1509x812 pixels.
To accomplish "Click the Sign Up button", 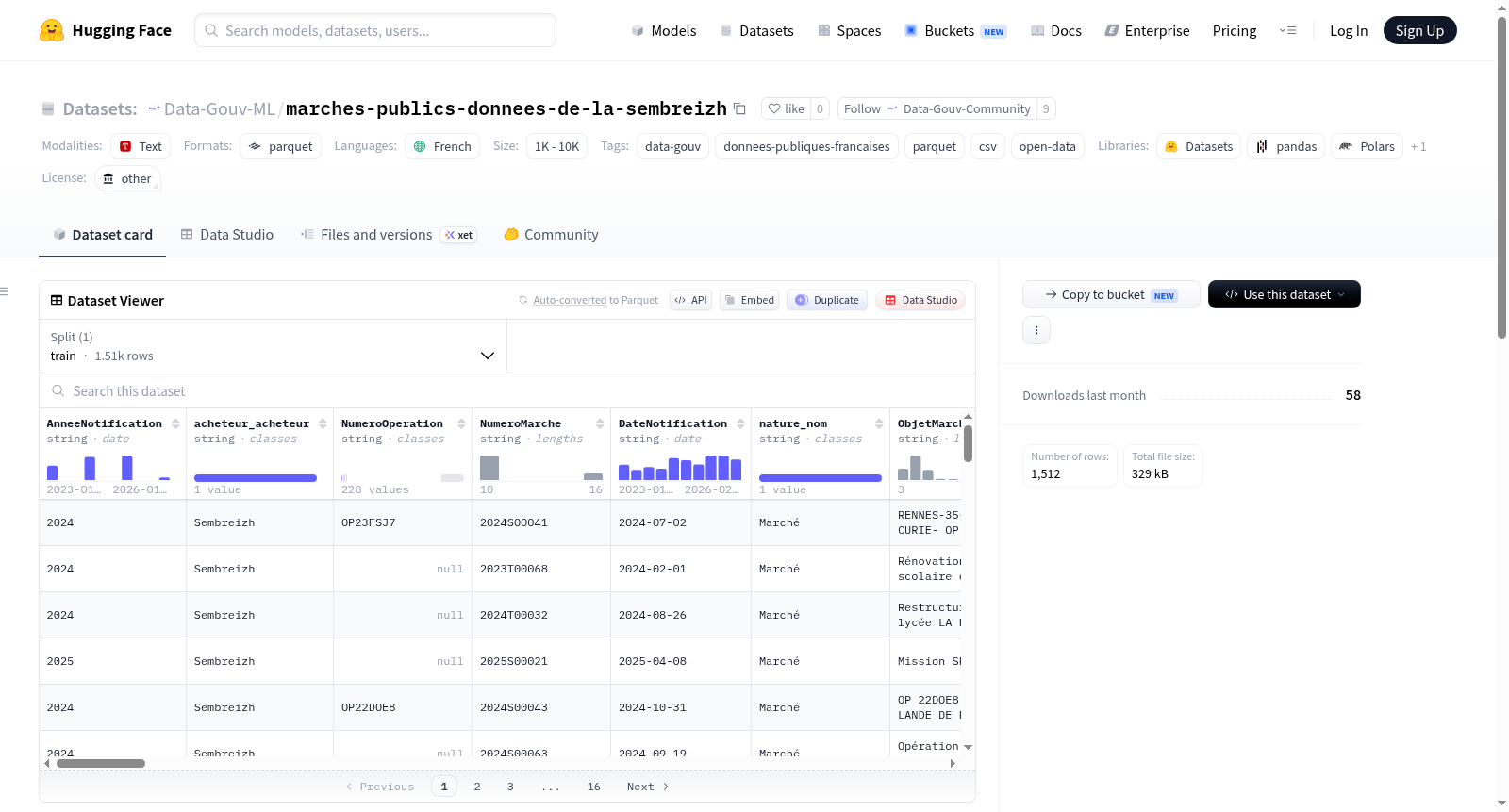I will pos(1419,30).
